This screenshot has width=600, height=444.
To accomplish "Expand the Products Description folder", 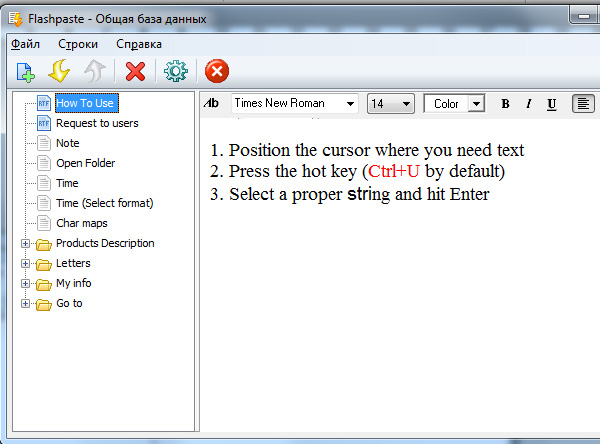I will [x=25, y=243].
